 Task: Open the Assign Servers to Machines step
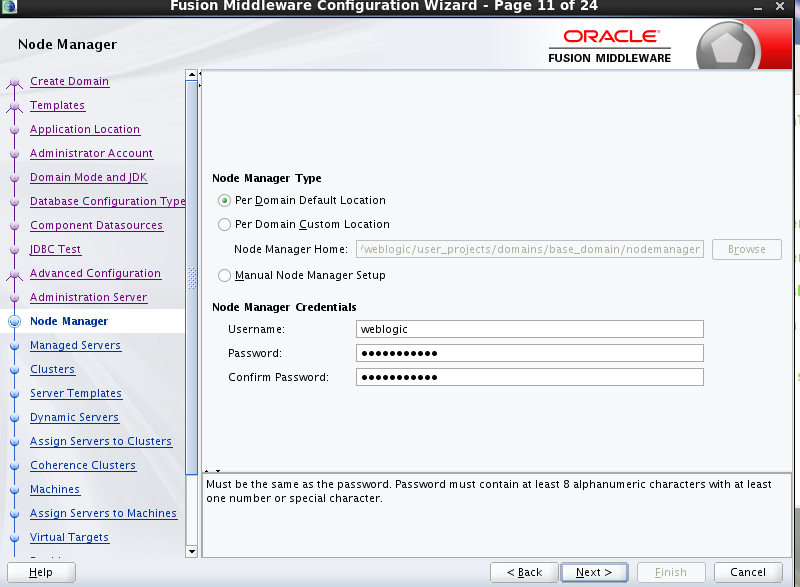click(x=101, y=513)
